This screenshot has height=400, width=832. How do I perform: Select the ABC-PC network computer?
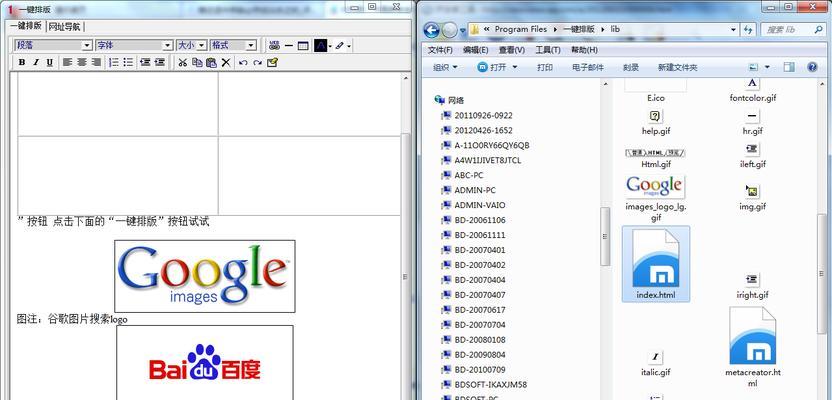462,175
